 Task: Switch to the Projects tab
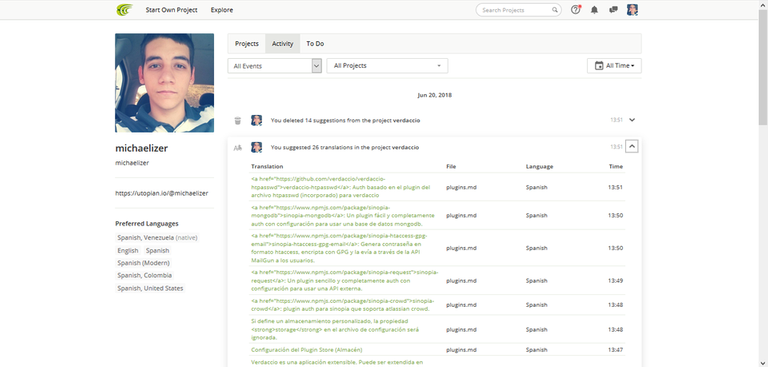pyautogui.click(x=246, y=44)
